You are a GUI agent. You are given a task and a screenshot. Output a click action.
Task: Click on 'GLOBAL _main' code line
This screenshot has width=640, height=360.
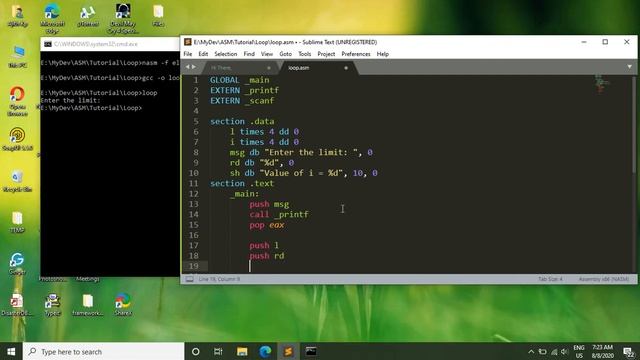click(240, 80)
